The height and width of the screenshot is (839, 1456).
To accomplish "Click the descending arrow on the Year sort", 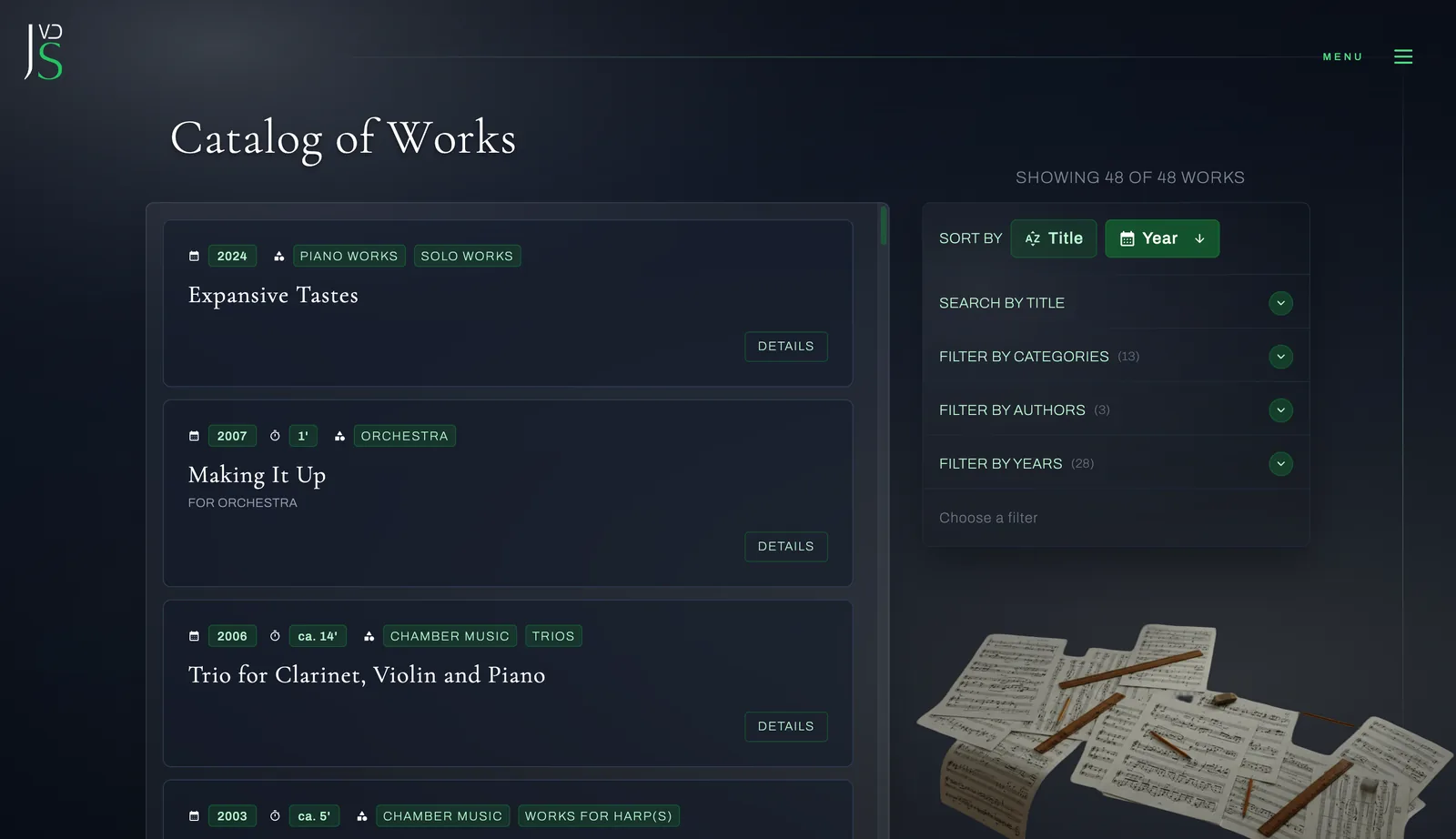I will tap(1199, 238).
